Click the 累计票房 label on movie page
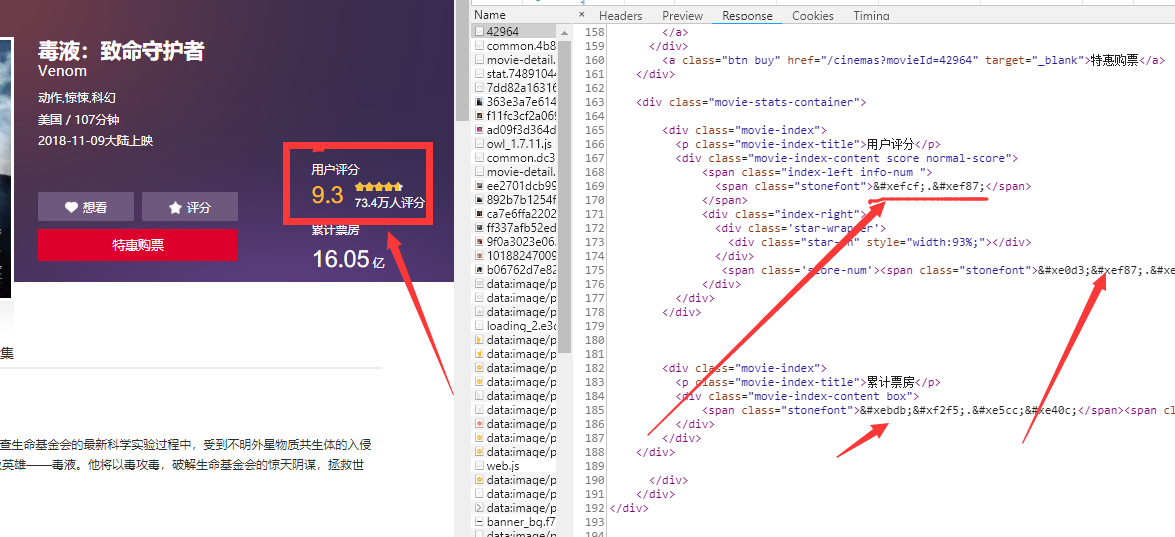Screen dimensions: 1175x537 [x=335, y=229]
